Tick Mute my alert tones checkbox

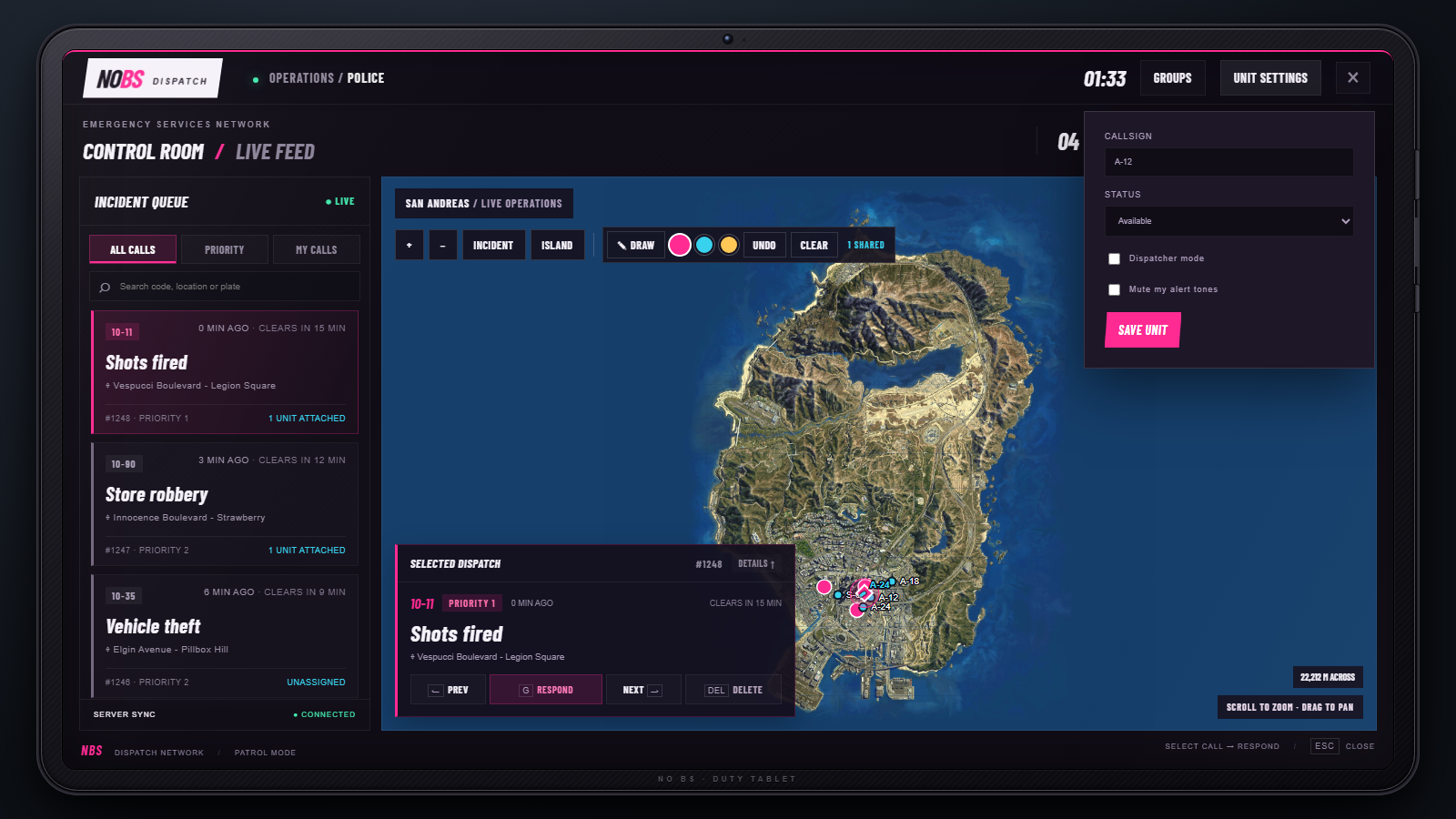coord(1114,289)
